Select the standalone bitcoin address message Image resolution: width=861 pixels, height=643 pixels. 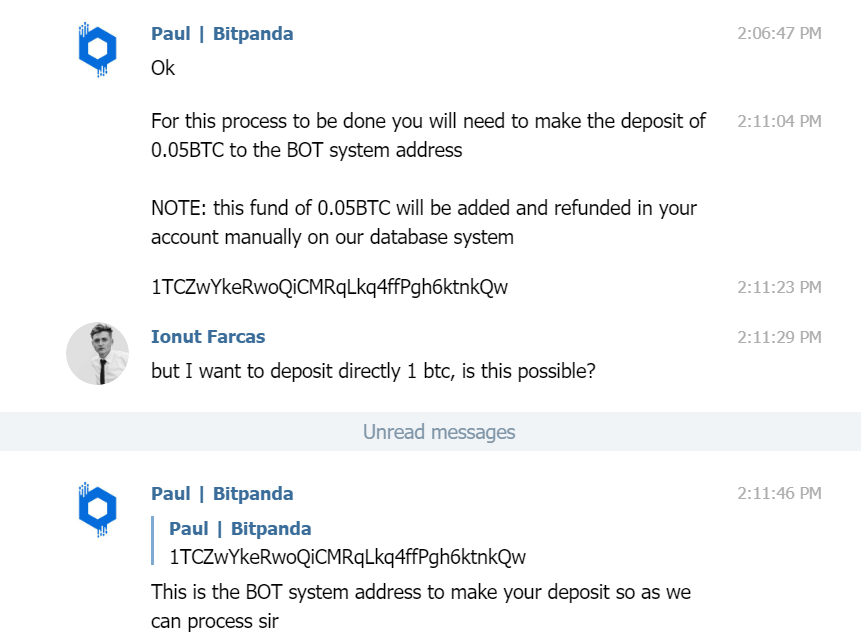pos(329,287)
